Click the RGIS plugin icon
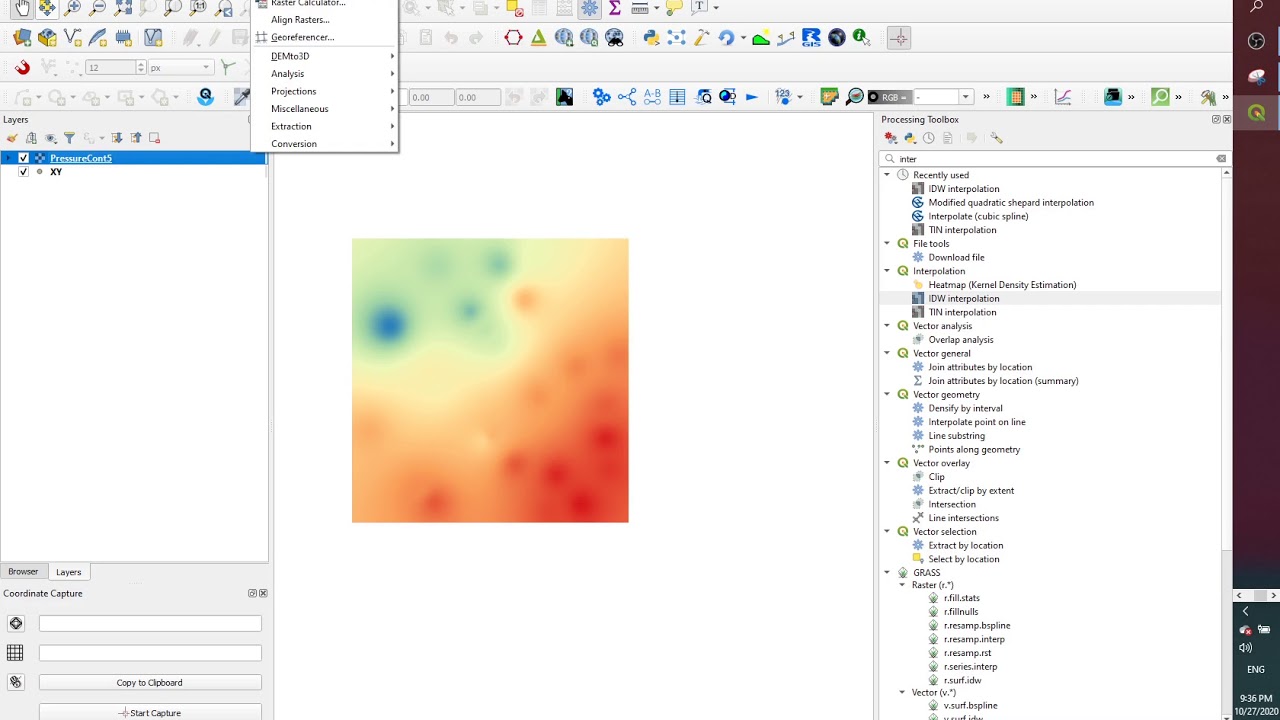 point(811,38)
